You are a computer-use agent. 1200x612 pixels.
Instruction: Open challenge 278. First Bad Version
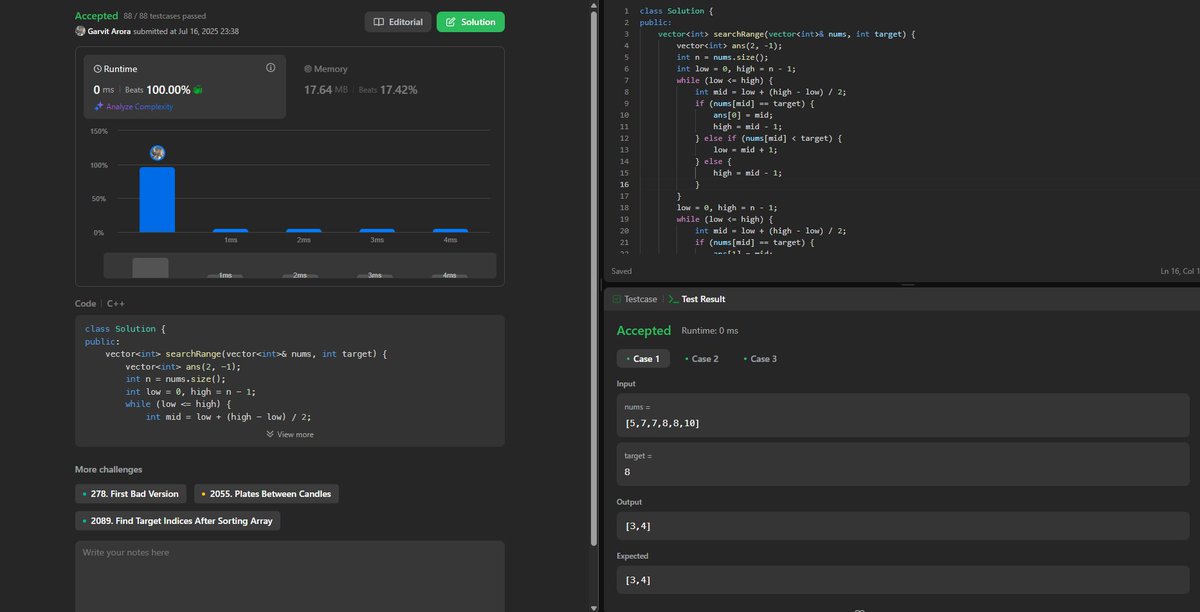(130, 493)
